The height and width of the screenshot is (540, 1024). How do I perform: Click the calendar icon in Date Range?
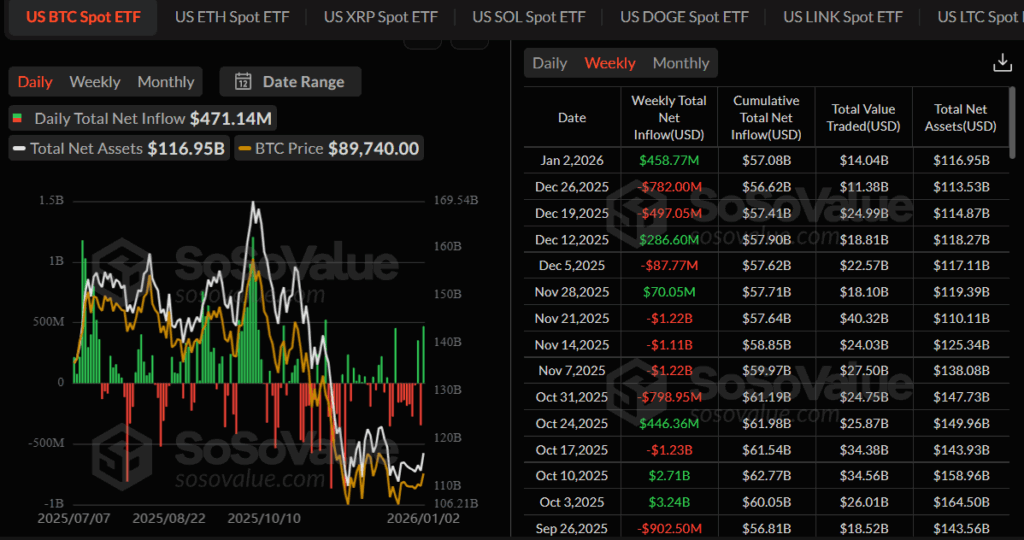243,82
